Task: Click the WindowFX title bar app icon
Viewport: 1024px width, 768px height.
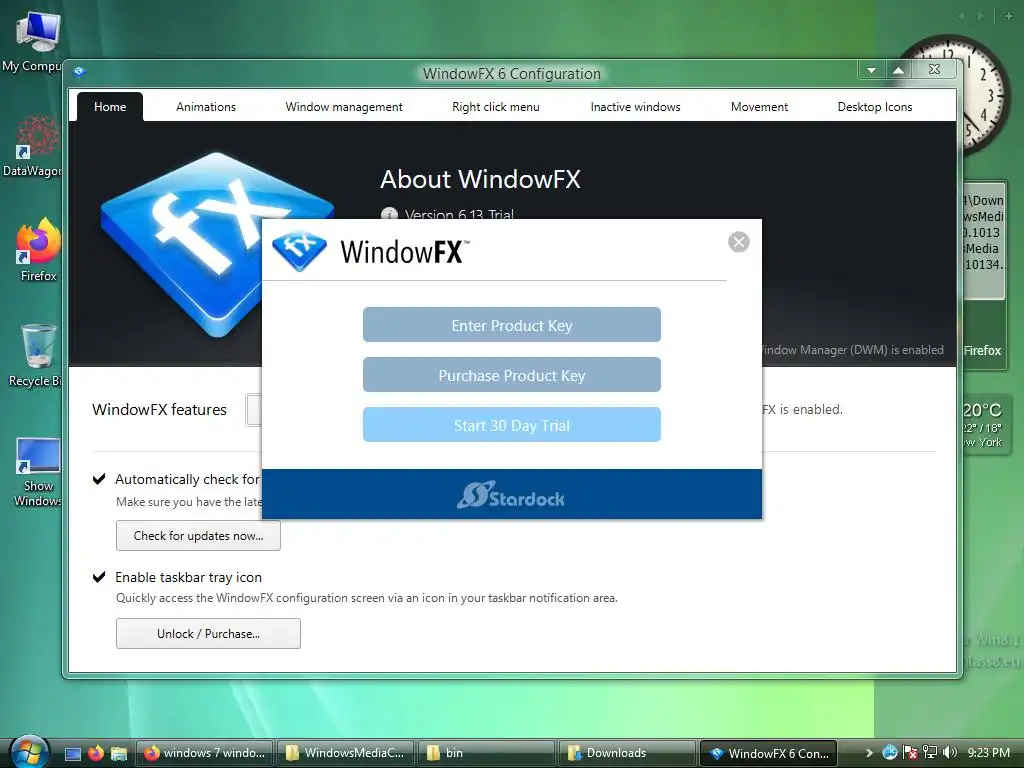Action: point(80,72)
